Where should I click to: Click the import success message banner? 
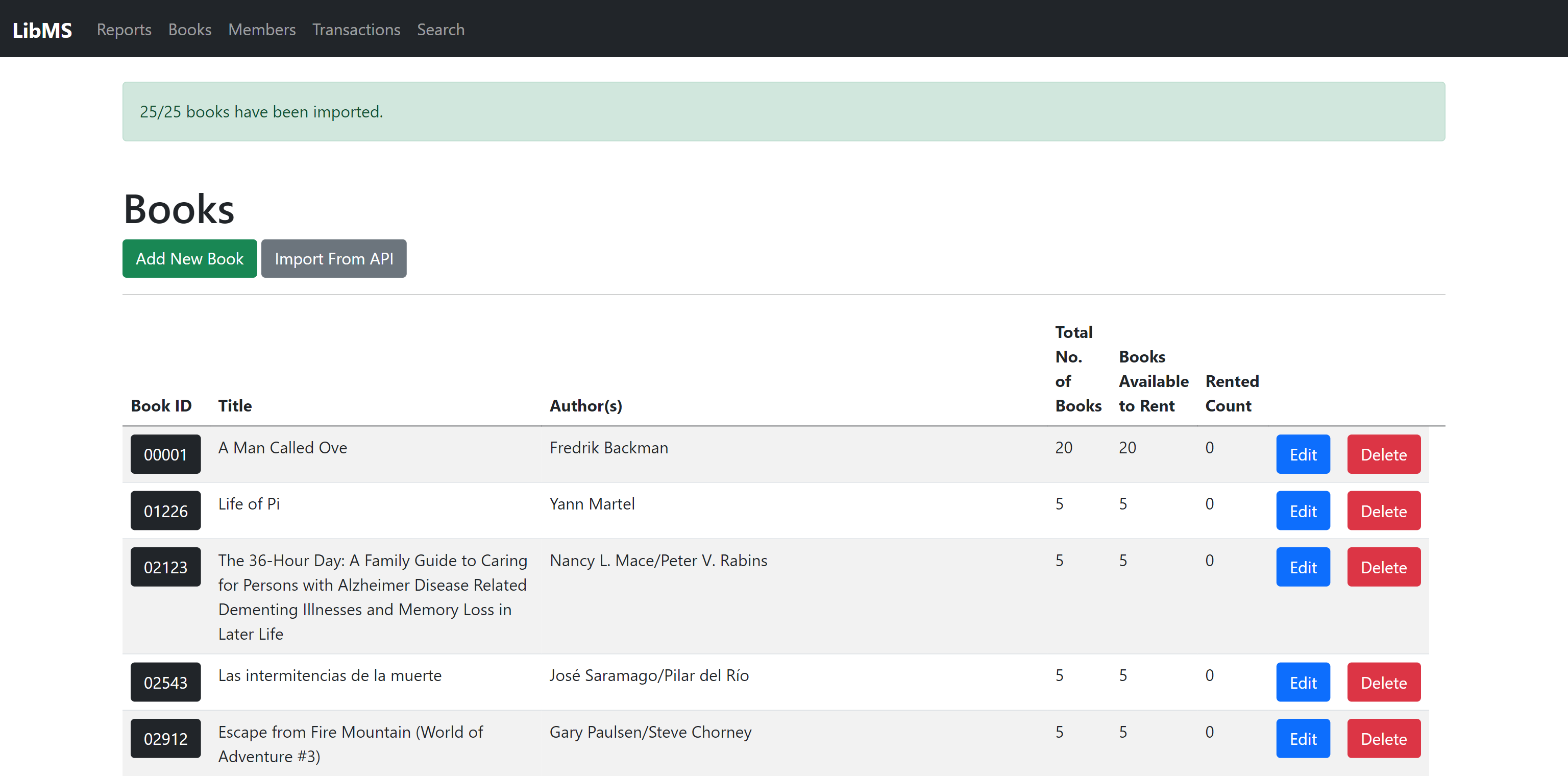(784, 111)
